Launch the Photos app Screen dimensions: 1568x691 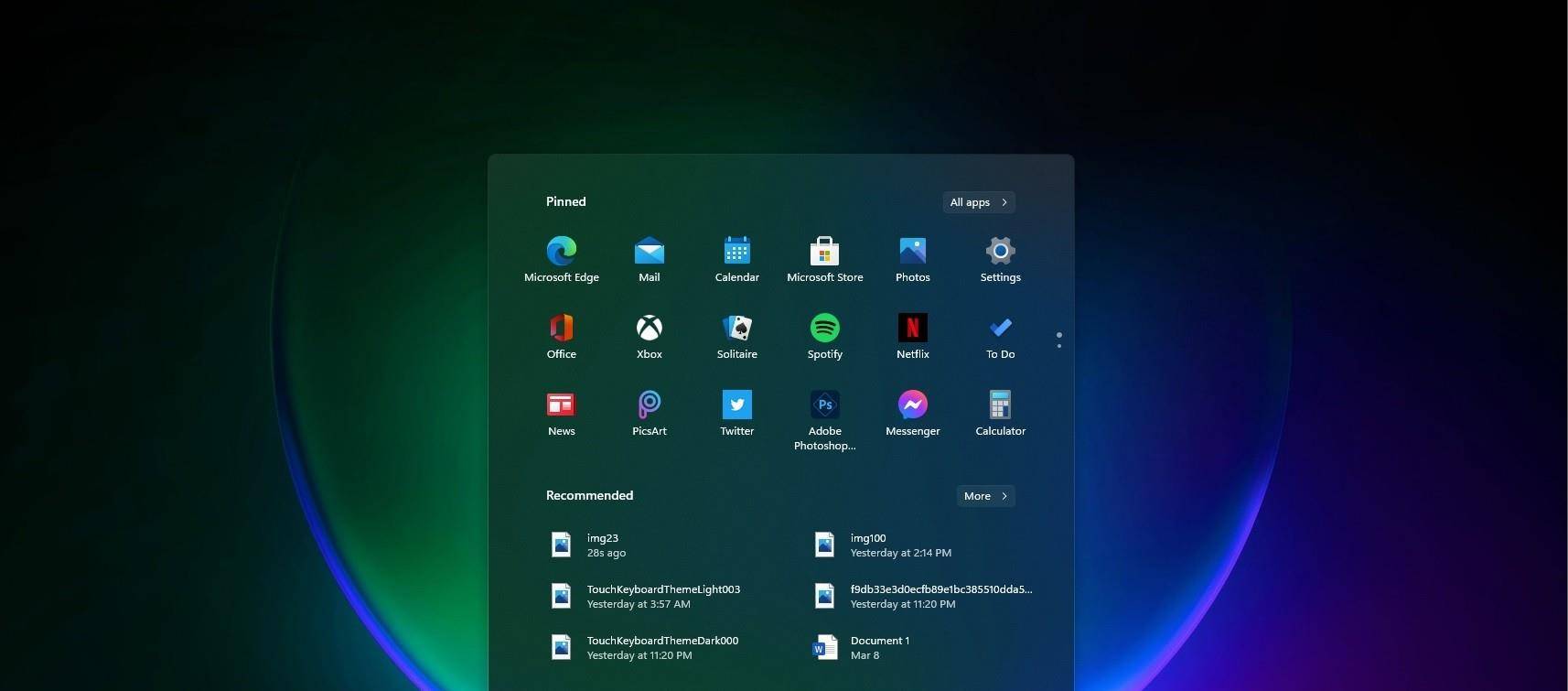click(x=913, y=259)
